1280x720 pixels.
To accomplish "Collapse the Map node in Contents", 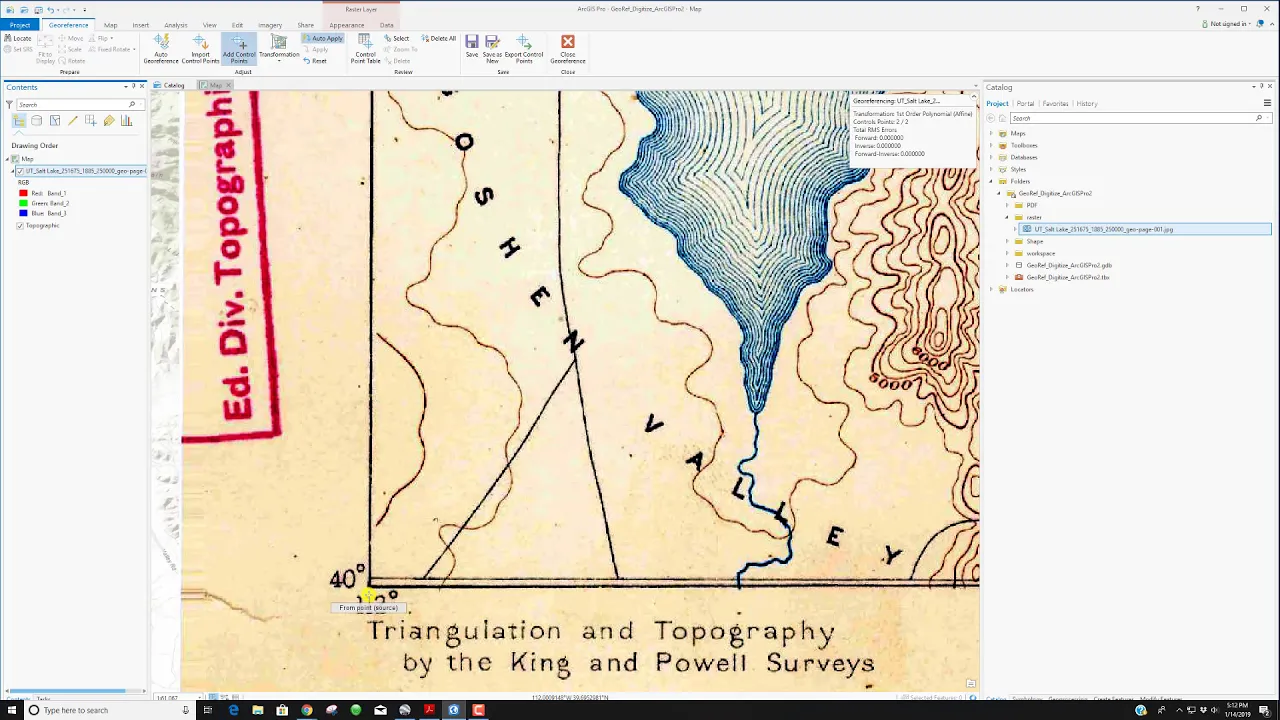I will pos(8,159).
